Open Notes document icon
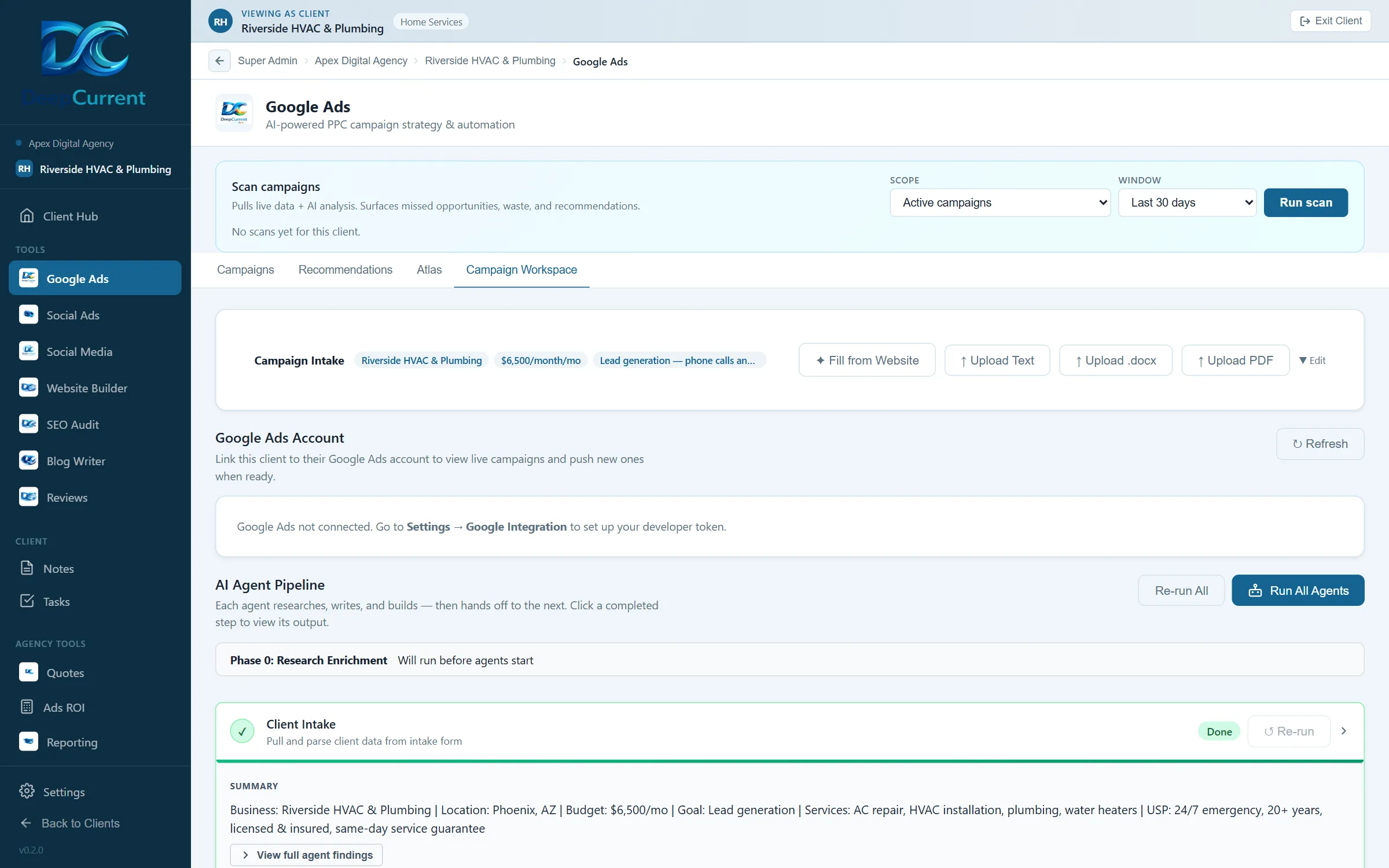Screen dimensions: 1389x868 pos(27,568)
